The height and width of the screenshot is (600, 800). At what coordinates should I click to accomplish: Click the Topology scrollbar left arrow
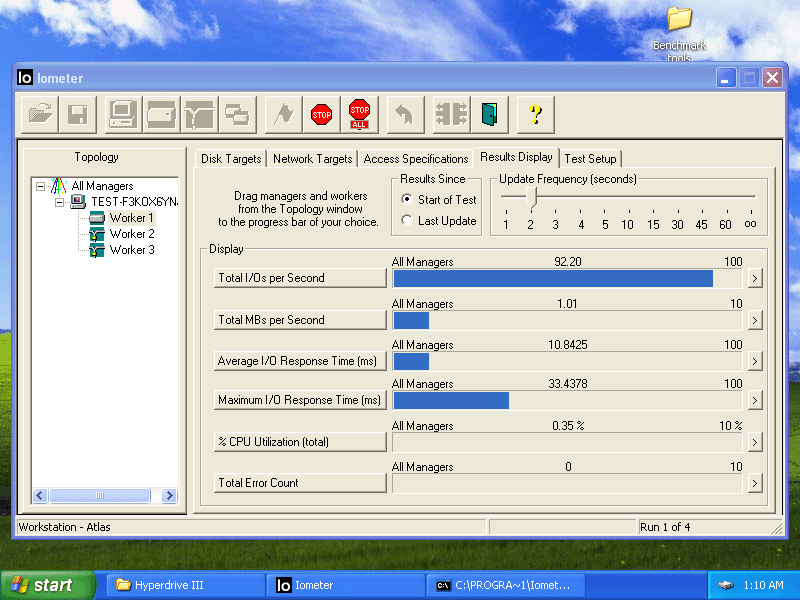(x=40, y=495)
